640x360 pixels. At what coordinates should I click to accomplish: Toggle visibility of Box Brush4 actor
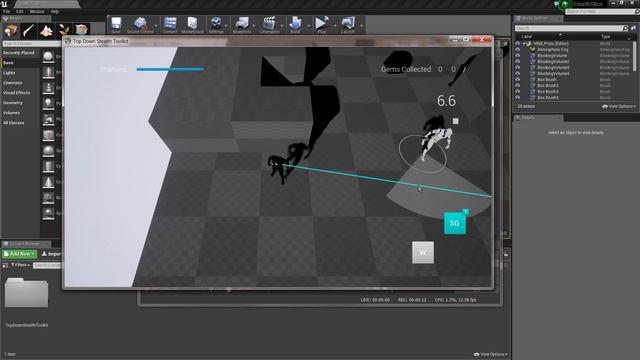[x=518, y=98]
